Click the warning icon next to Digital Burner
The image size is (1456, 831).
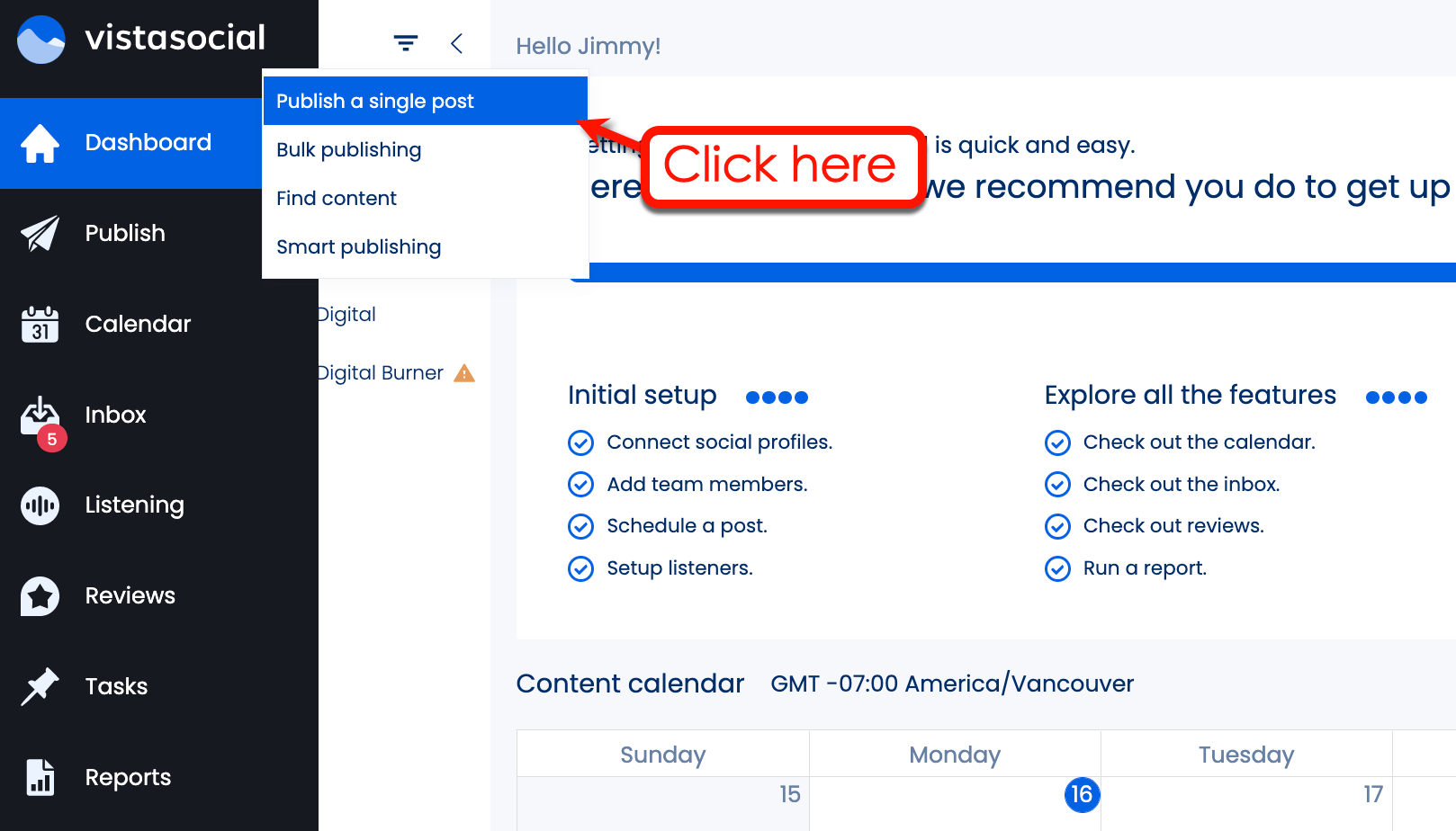tap(464, 372)
